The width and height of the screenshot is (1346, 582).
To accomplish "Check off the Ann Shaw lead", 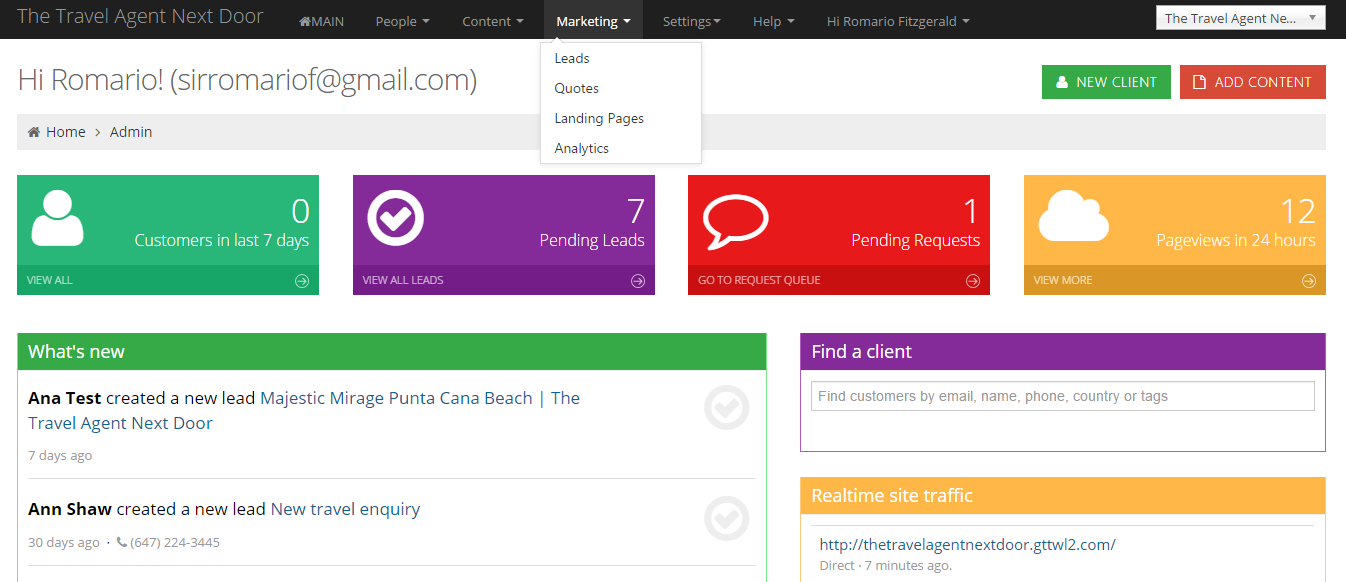I will (x=726, y=519).
